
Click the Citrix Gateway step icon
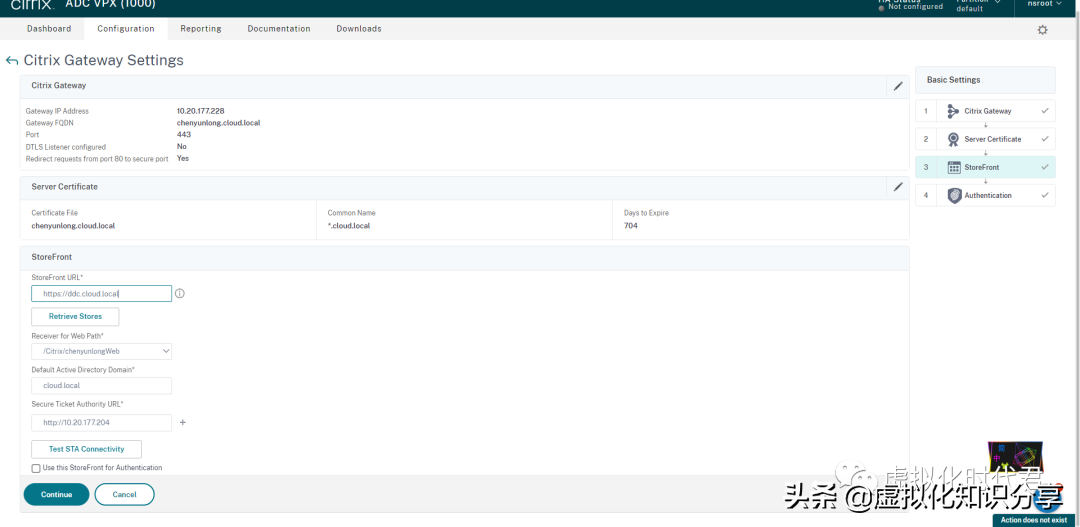point(953,111)
